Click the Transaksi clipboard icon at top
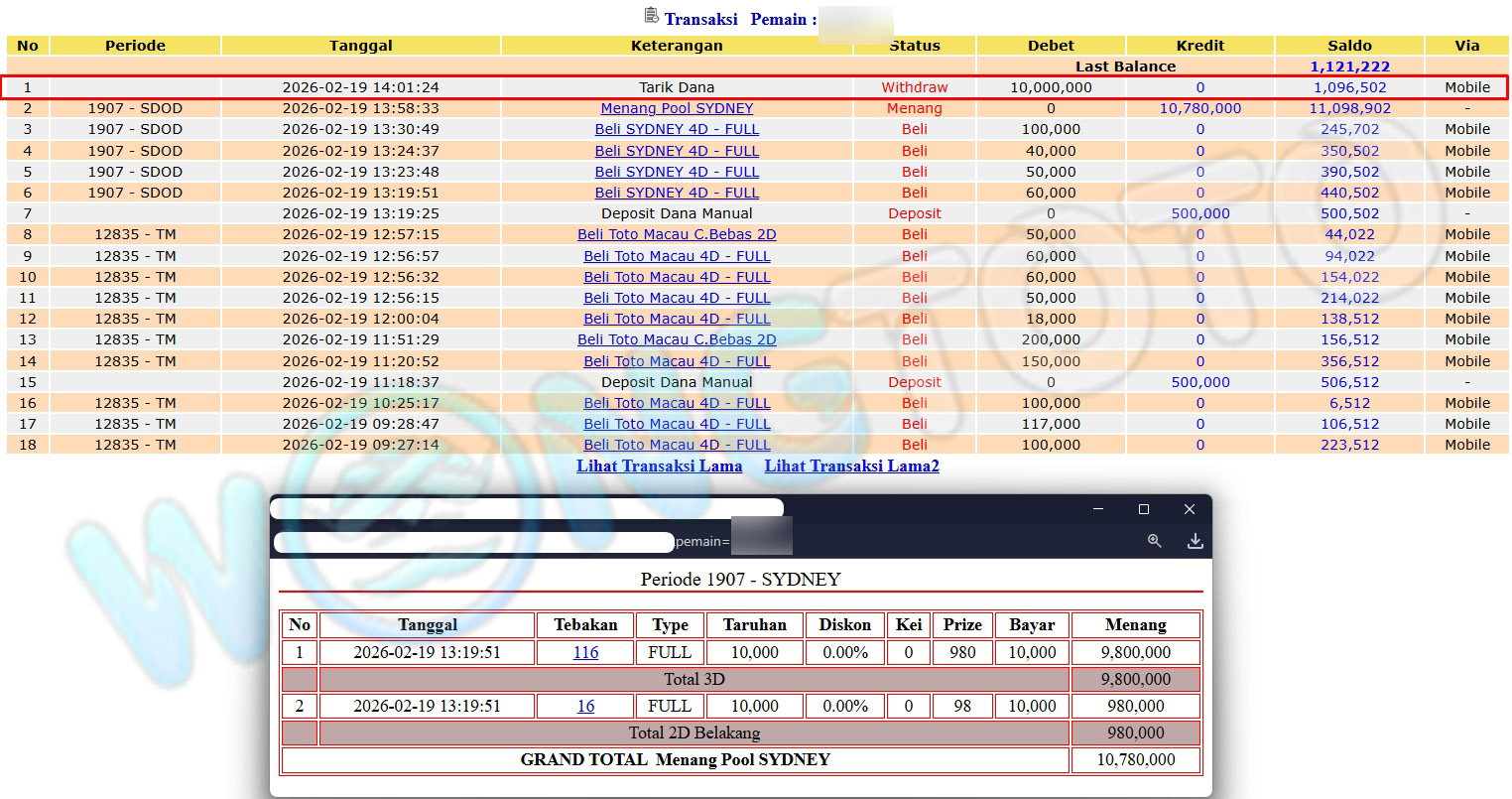This screenshot has height=799, width=1512. coord(651,16)
